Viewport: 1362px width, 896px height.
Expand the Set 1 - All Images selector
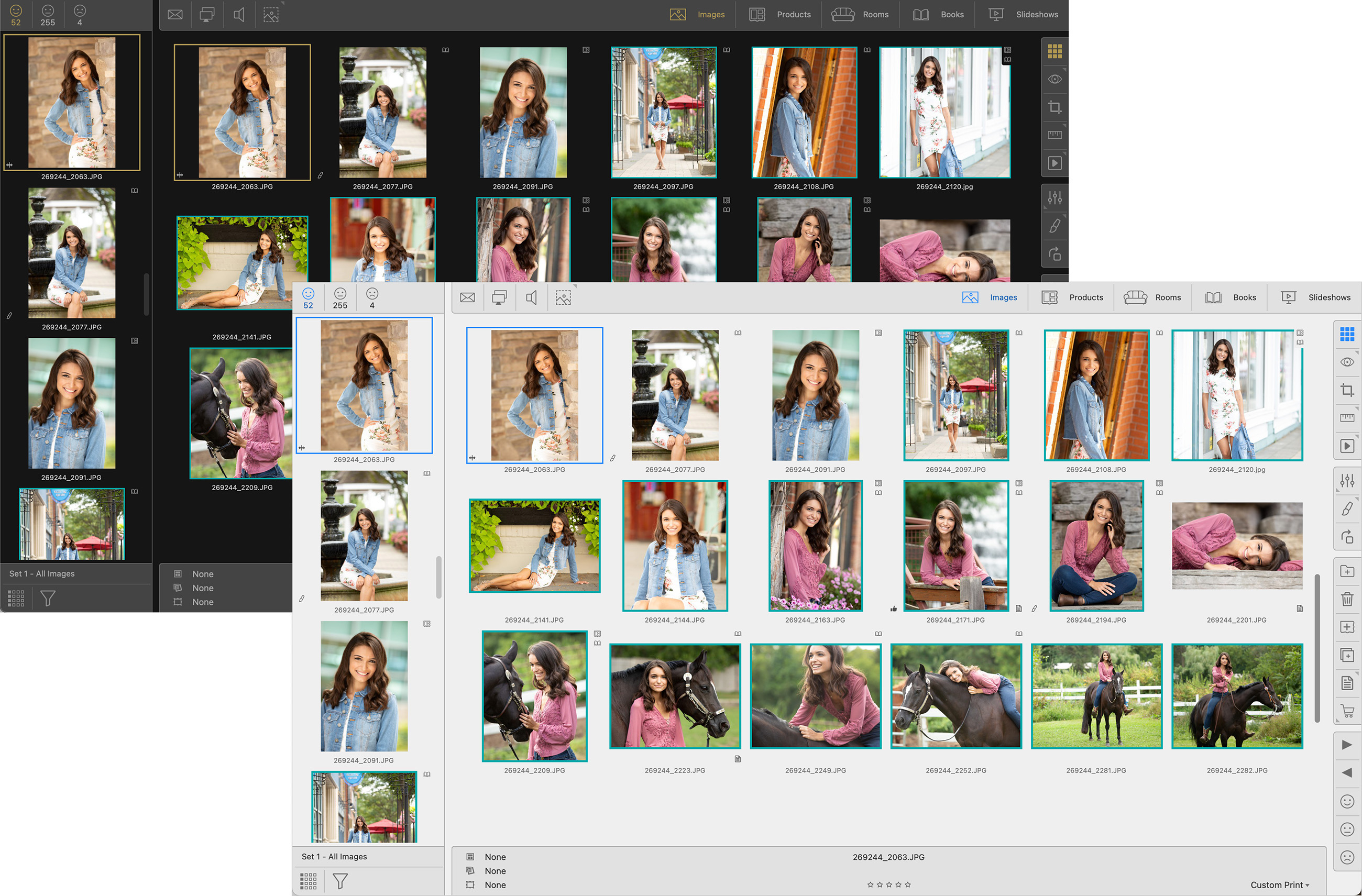[x=334, y=857]
